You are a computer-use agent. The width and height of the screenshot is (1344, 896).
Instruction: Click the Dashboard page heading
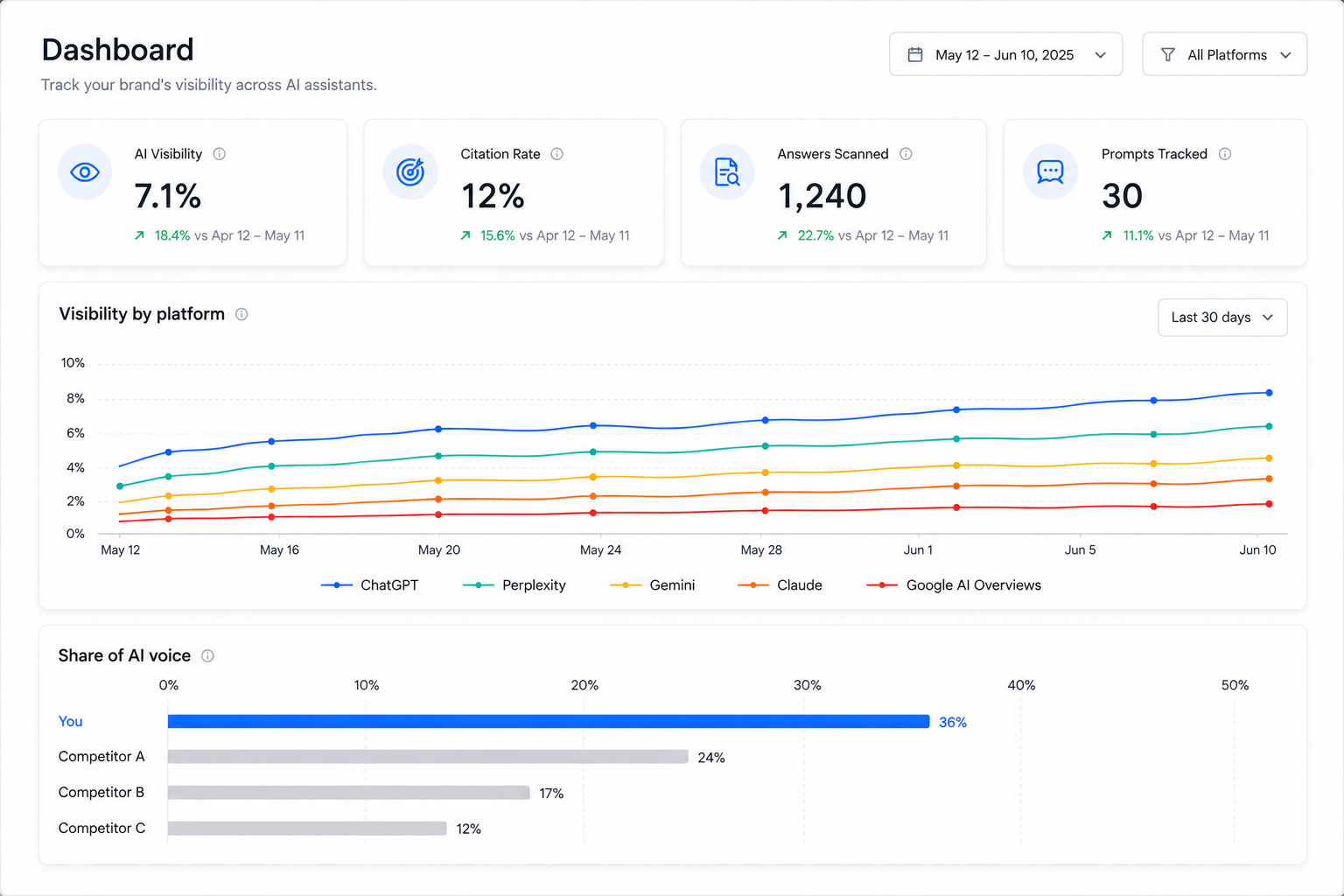[x=118, y=50]
